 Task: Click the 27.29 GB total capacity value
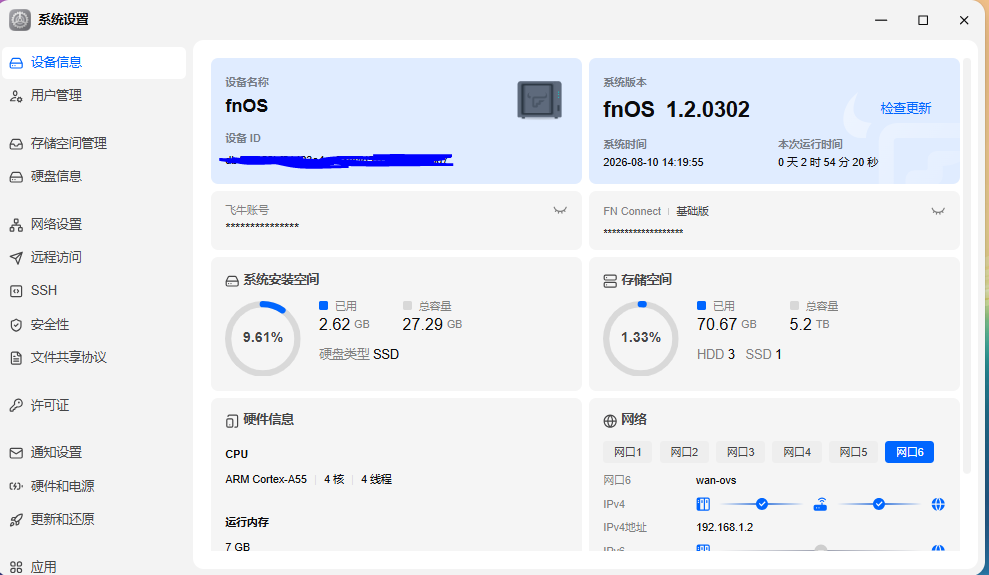point(432,324)
